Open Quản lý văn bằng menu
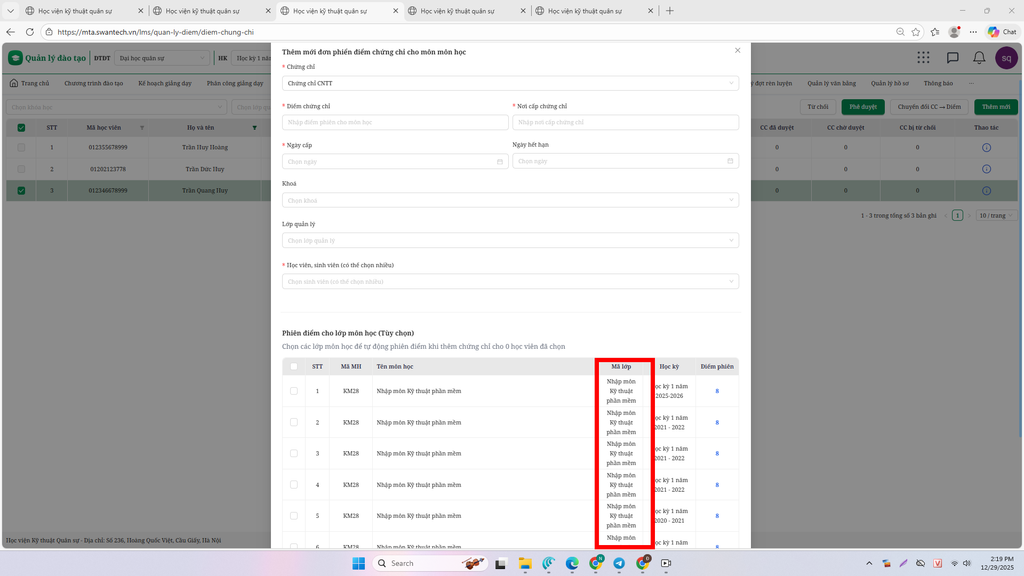The height and width of the screenshot is (576, 1024). click(831, 84)
